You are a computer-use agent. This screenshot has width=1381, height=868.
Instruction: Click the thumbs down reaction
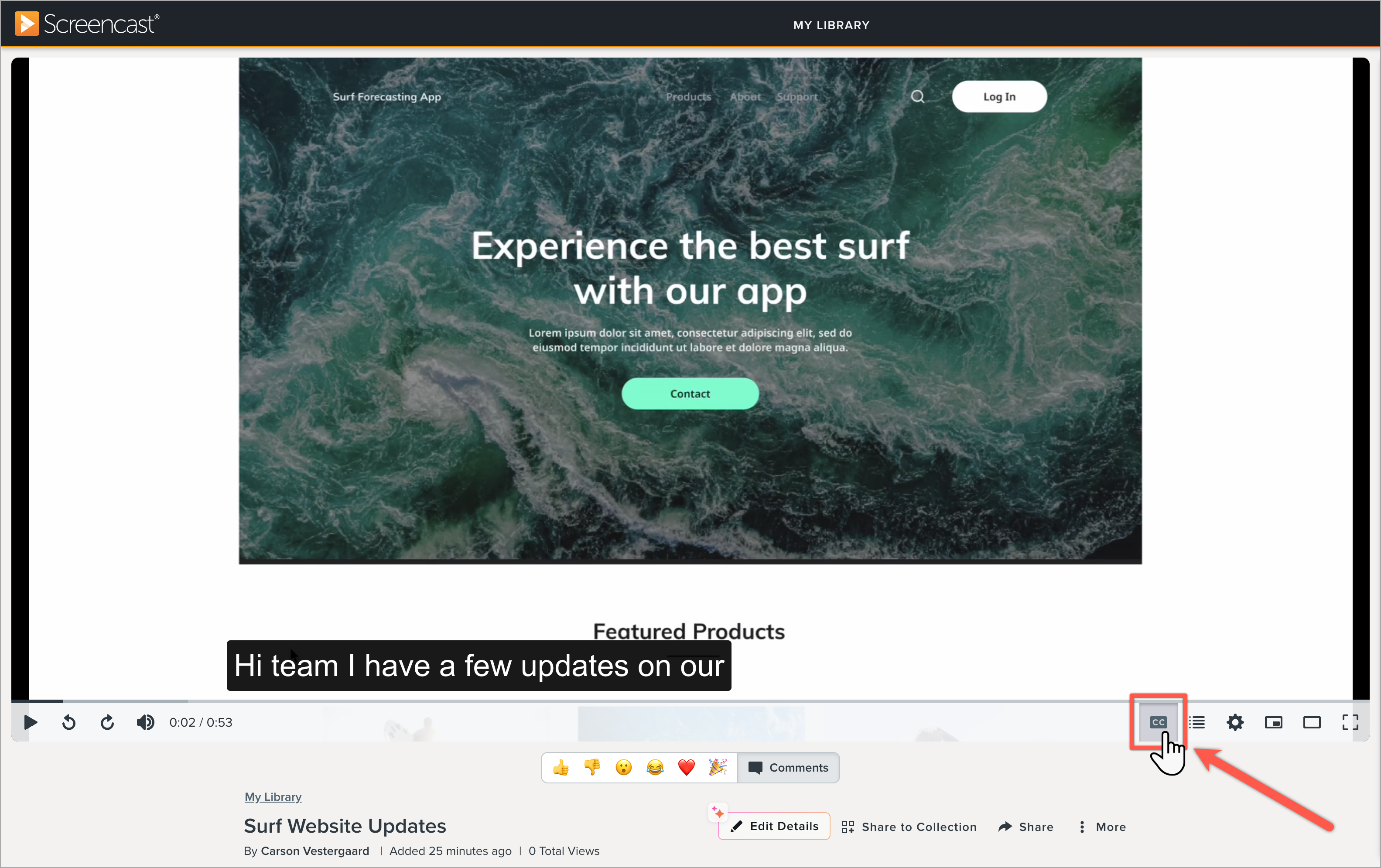click(591, 767)
